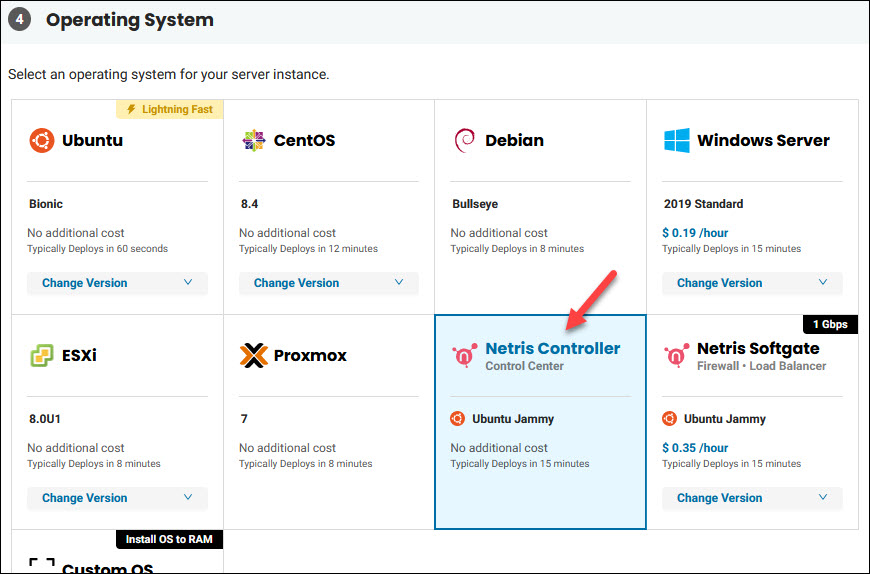Viewport: 870px width, 574px height.
Task: Click the Ubuntu logo icon
Action: point(42,140)
